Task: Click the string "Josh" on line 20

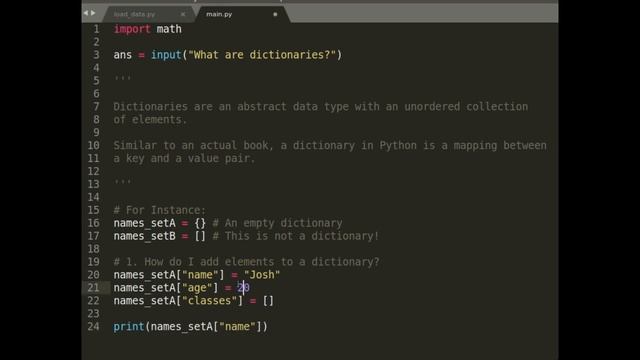Action: 262,275
